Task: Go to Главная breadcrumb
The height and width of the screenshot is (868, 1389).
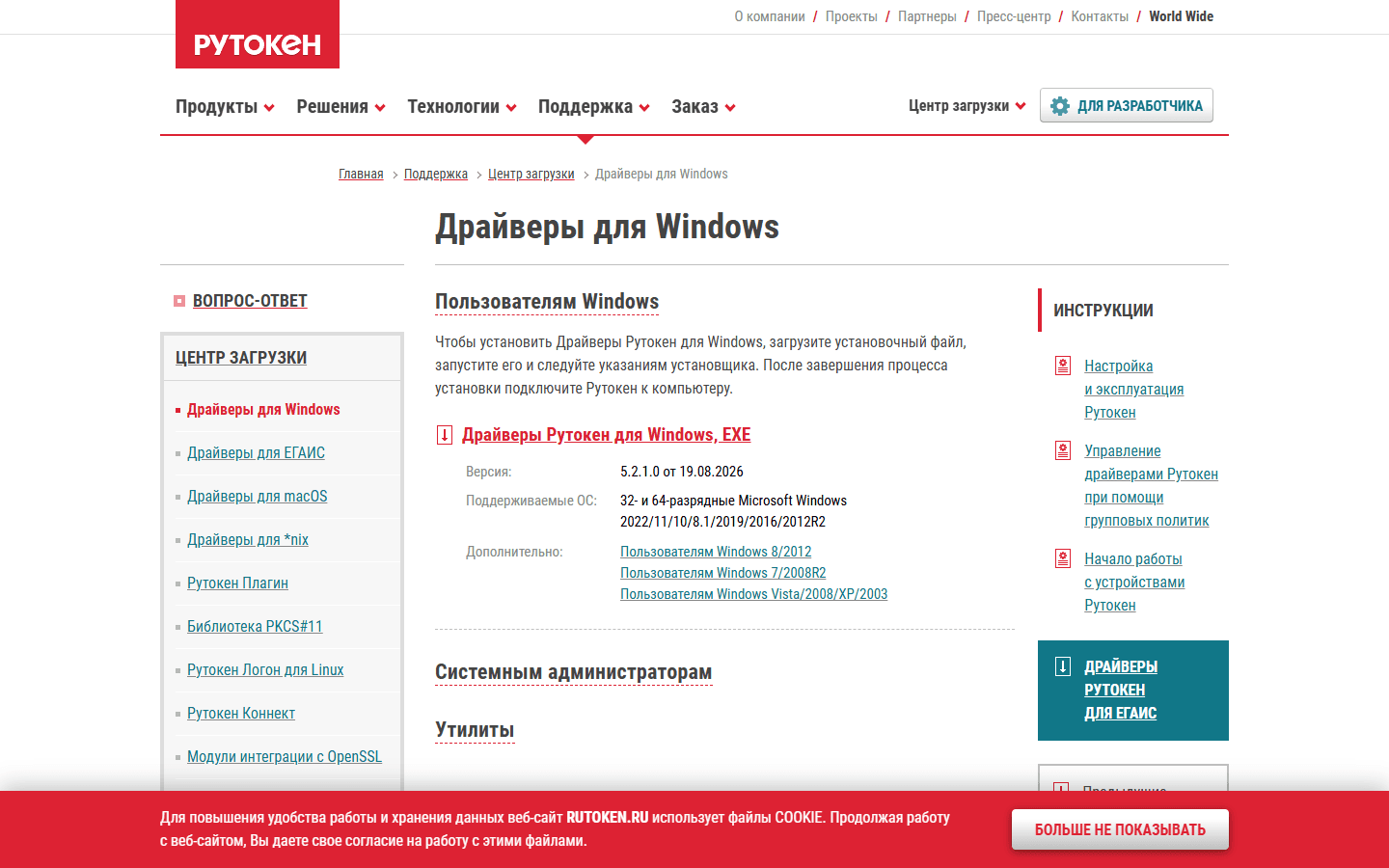Action: 361,175
